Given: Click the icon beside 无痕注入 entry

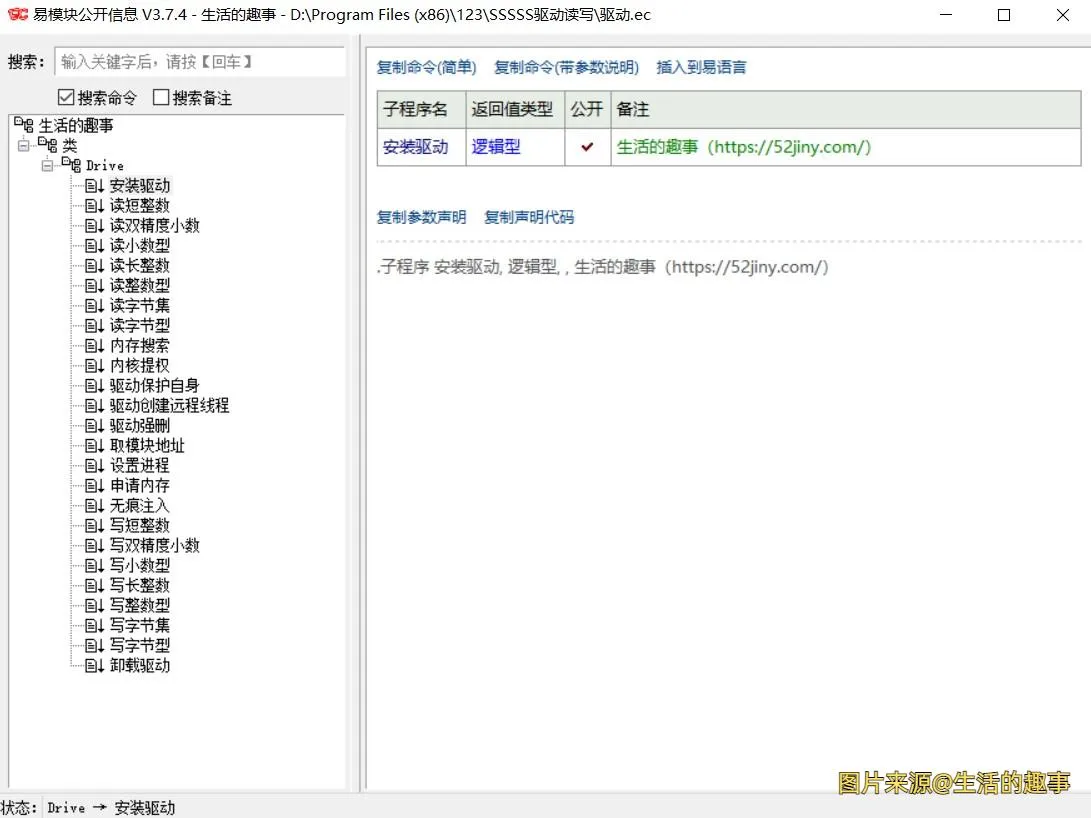Looking at the screenshot, I should tap(95, 506).
